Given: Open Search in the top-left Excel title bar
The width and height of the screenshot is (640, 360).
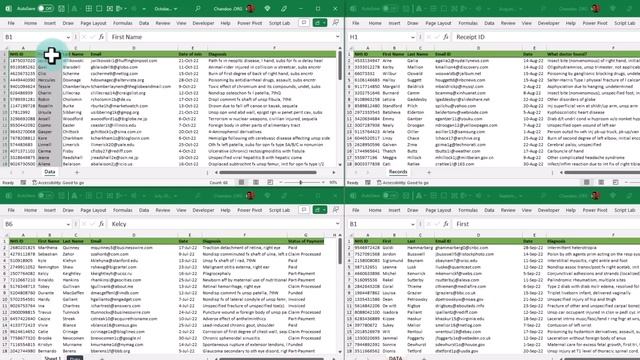Looking at the screenshot, I should coord(198,9).
